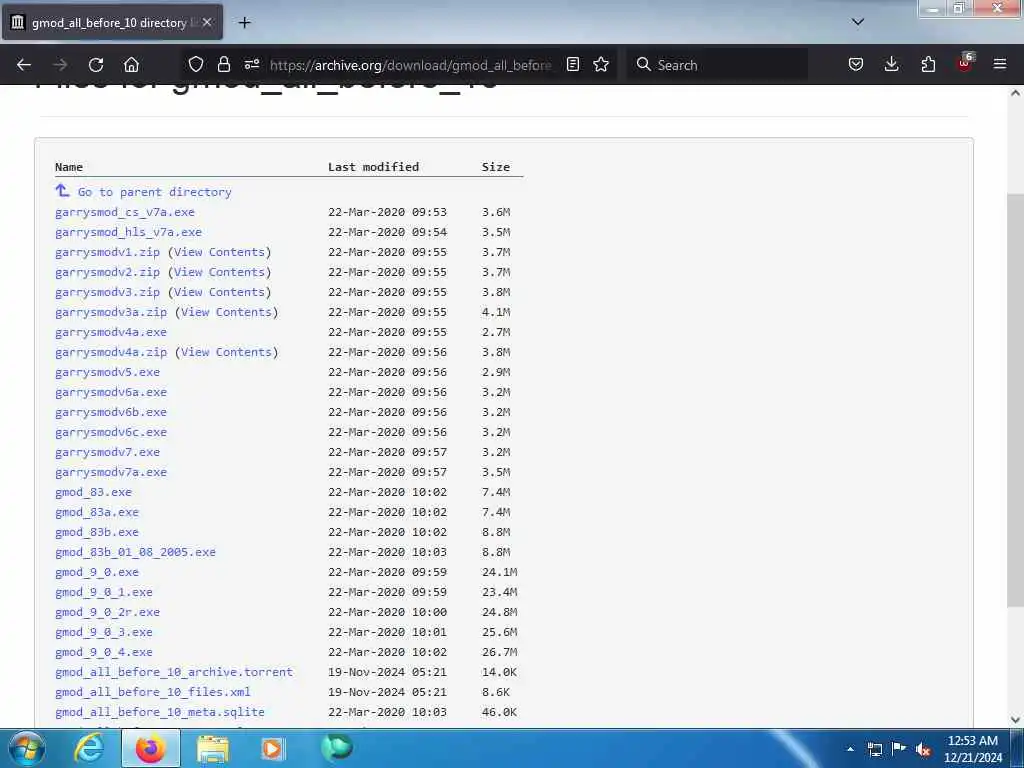Download gmod_9_0.exe
Image resolution: width=1024 pixels, height=768 pixels.
(97, 572)
